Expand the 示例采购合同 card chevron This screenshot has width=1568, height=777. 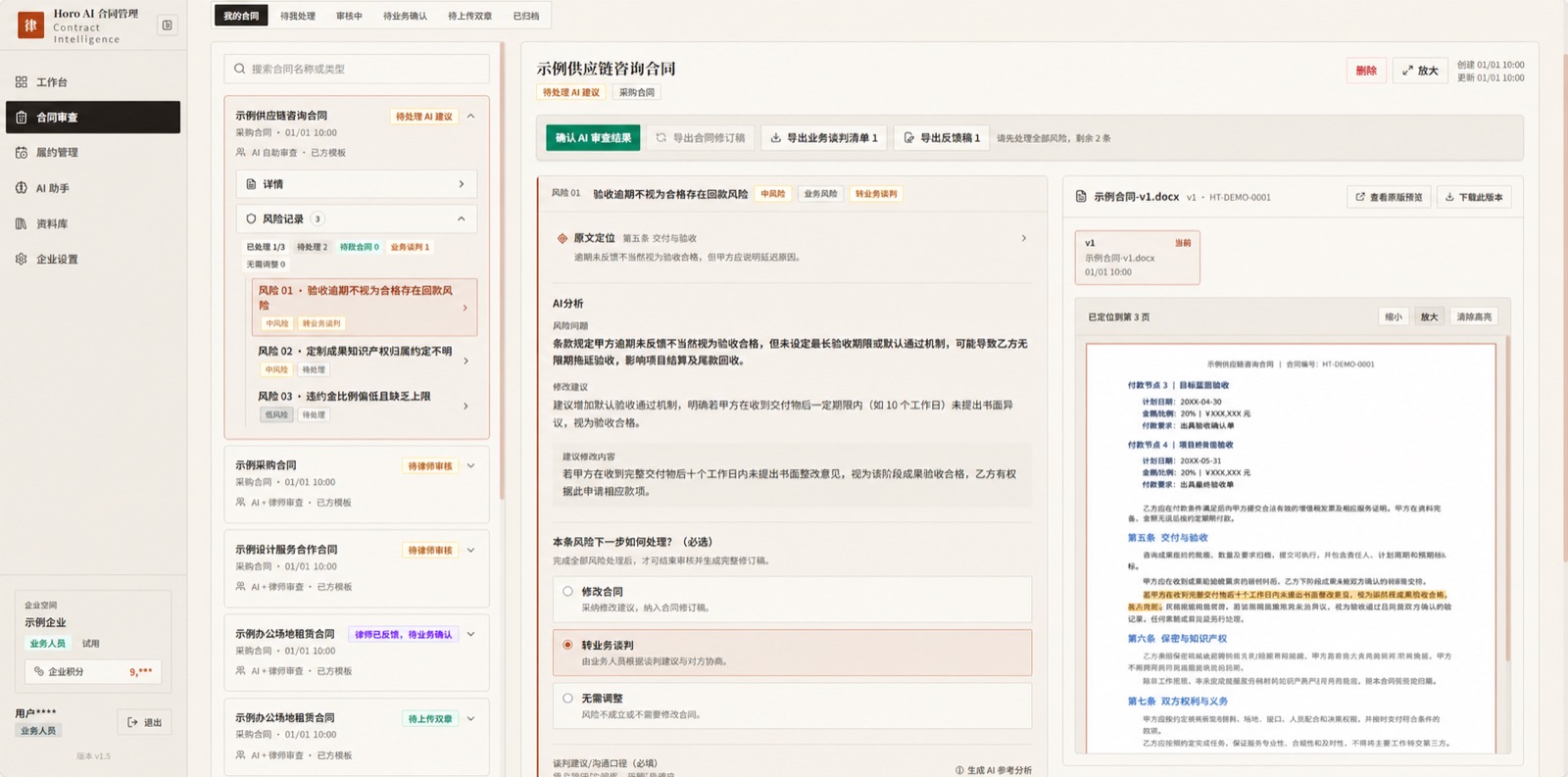click(x=470, y=465)
